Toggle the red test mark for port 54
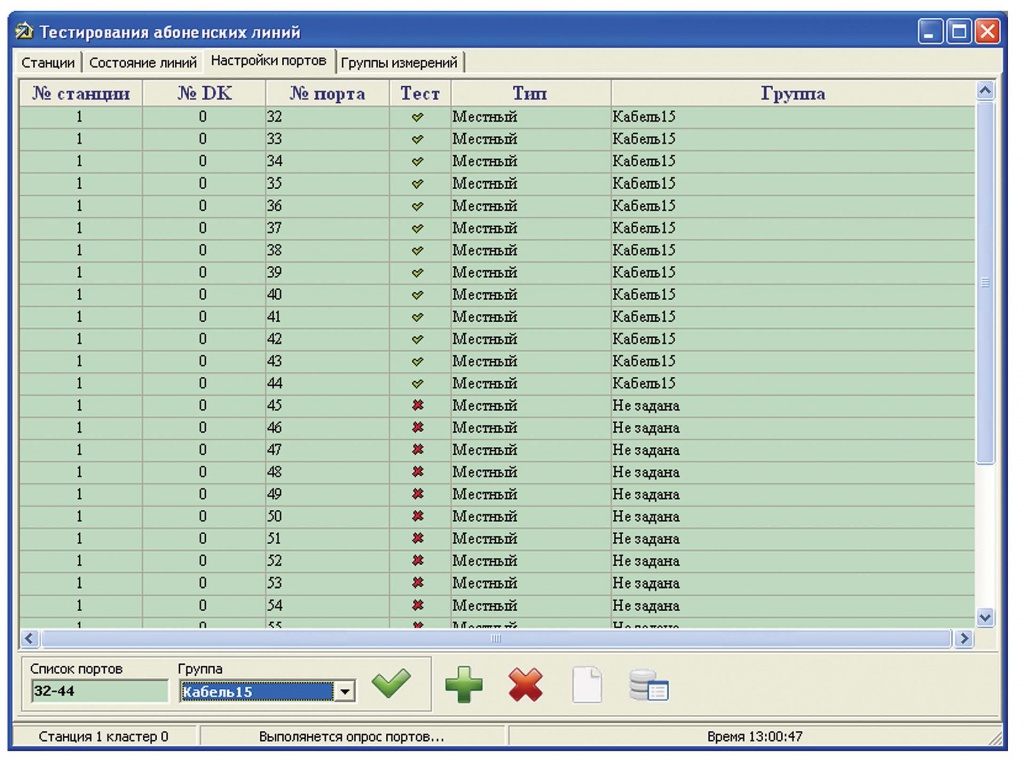Screen dimensions: 1024x761 (418, 606)
